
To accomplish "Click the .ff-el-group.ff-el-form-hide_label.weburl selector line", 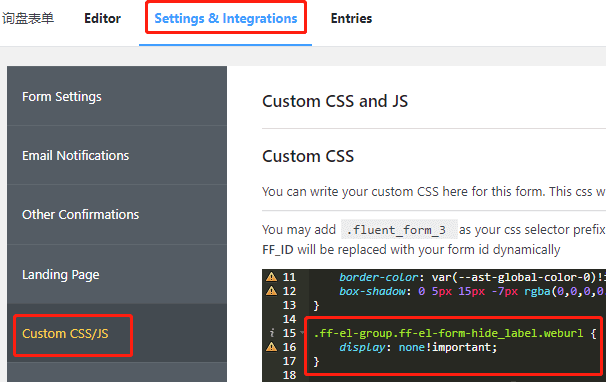I will 455,333.
